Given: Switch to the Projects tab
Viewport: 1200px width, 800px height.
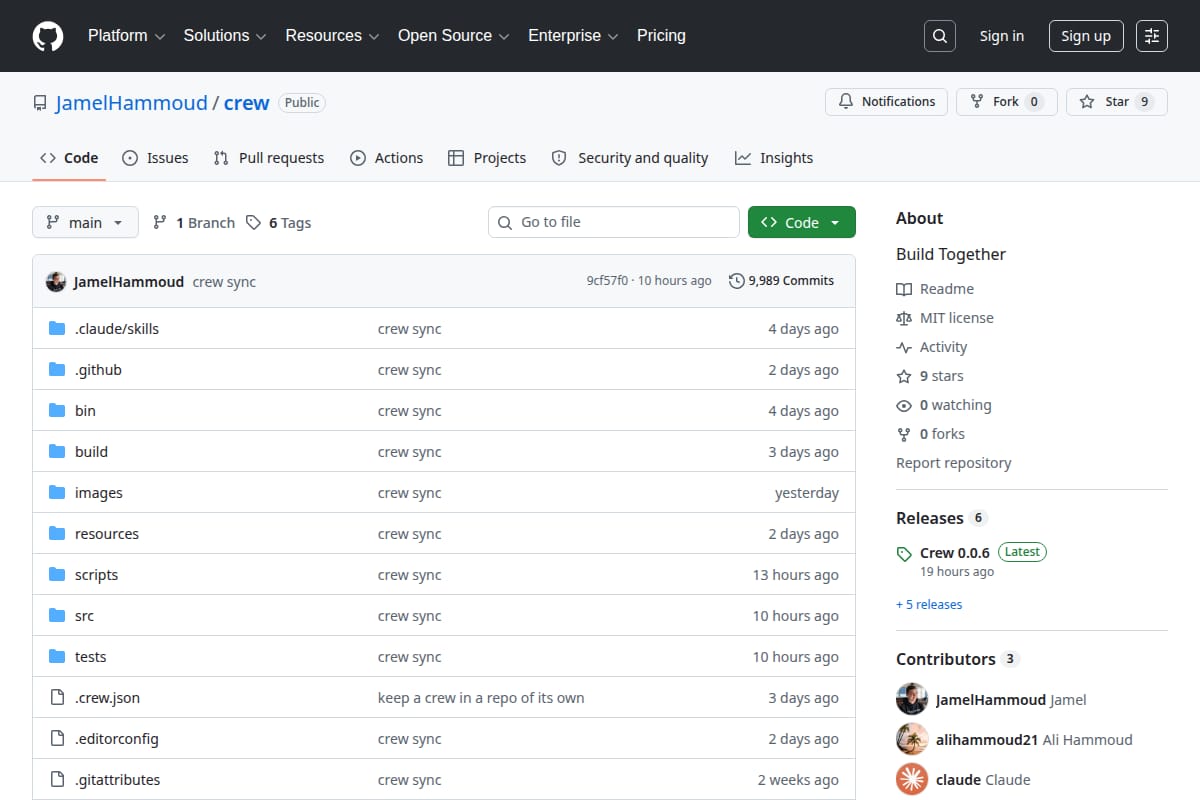Looking at the screenshot, I should (x=487, y=158).
